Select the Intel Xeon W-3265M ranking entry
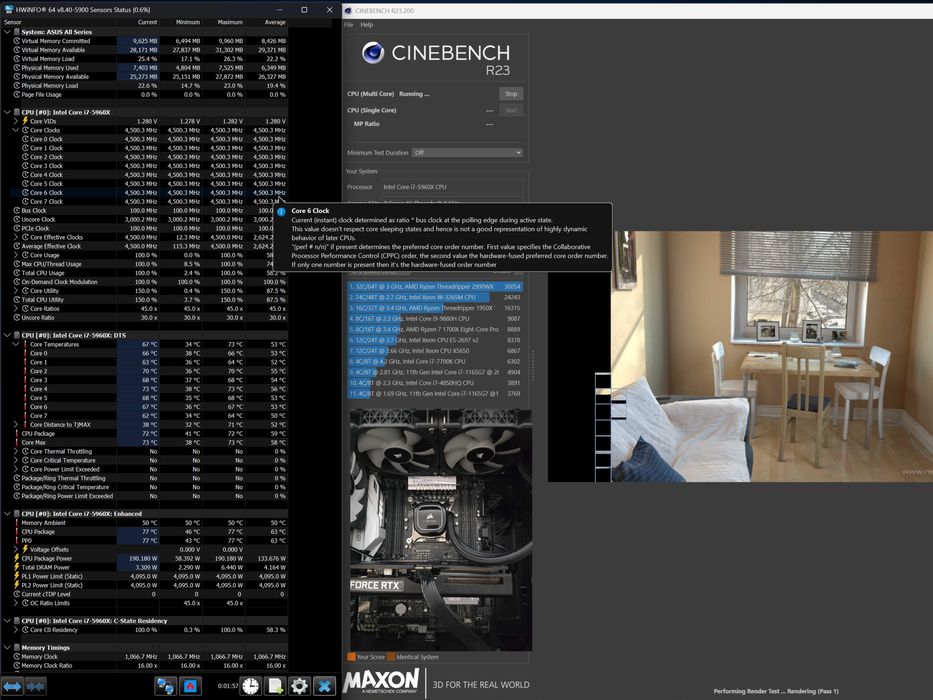933x700 pixels. 435,297
